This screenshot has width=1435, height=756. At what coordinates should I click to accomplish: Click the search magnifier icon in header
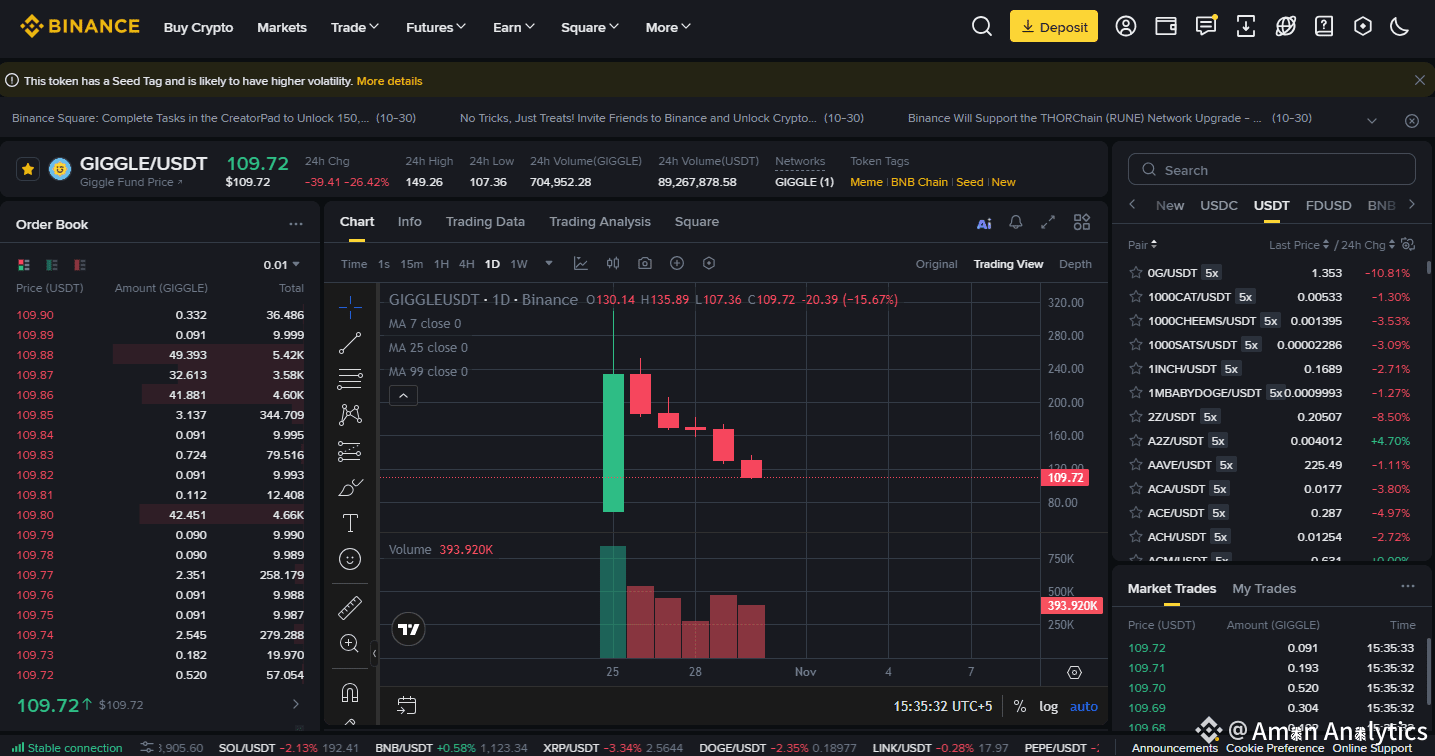(x=982, y=27)
